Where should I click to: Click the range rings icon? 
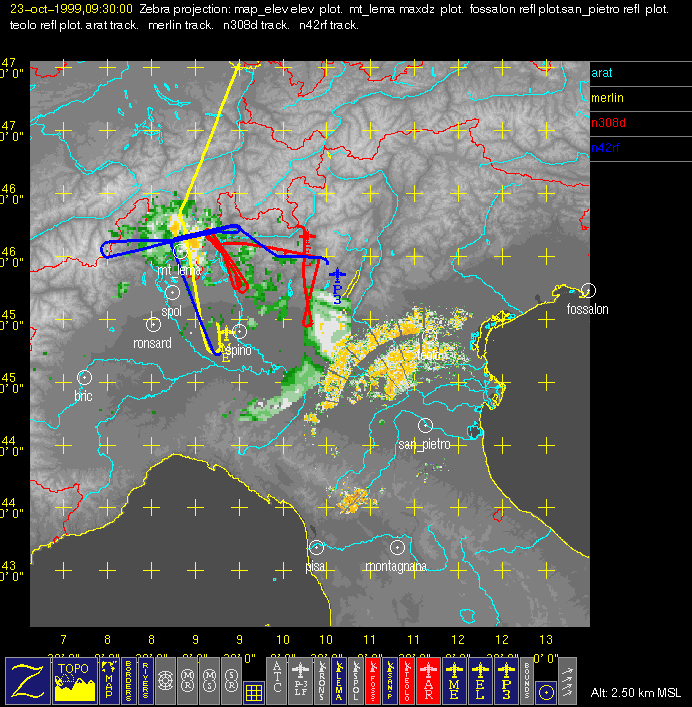point(167,680)
